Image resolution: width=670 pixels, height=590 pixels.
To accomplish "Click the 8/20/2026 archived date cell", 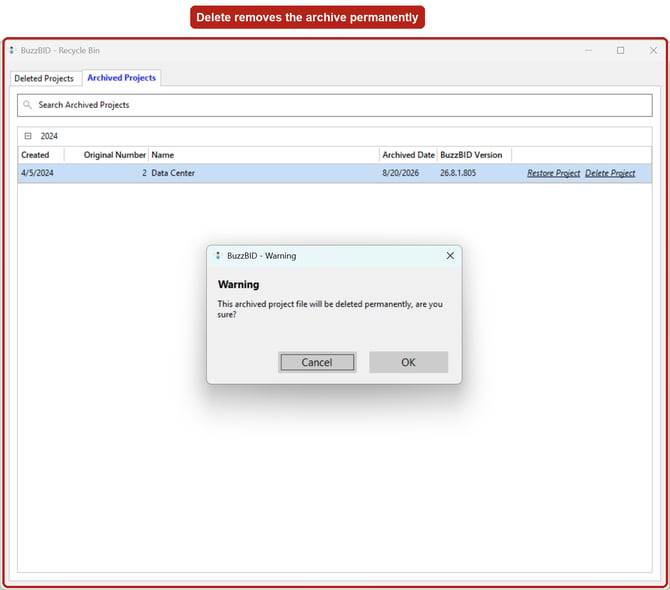I will coord(400,173).
